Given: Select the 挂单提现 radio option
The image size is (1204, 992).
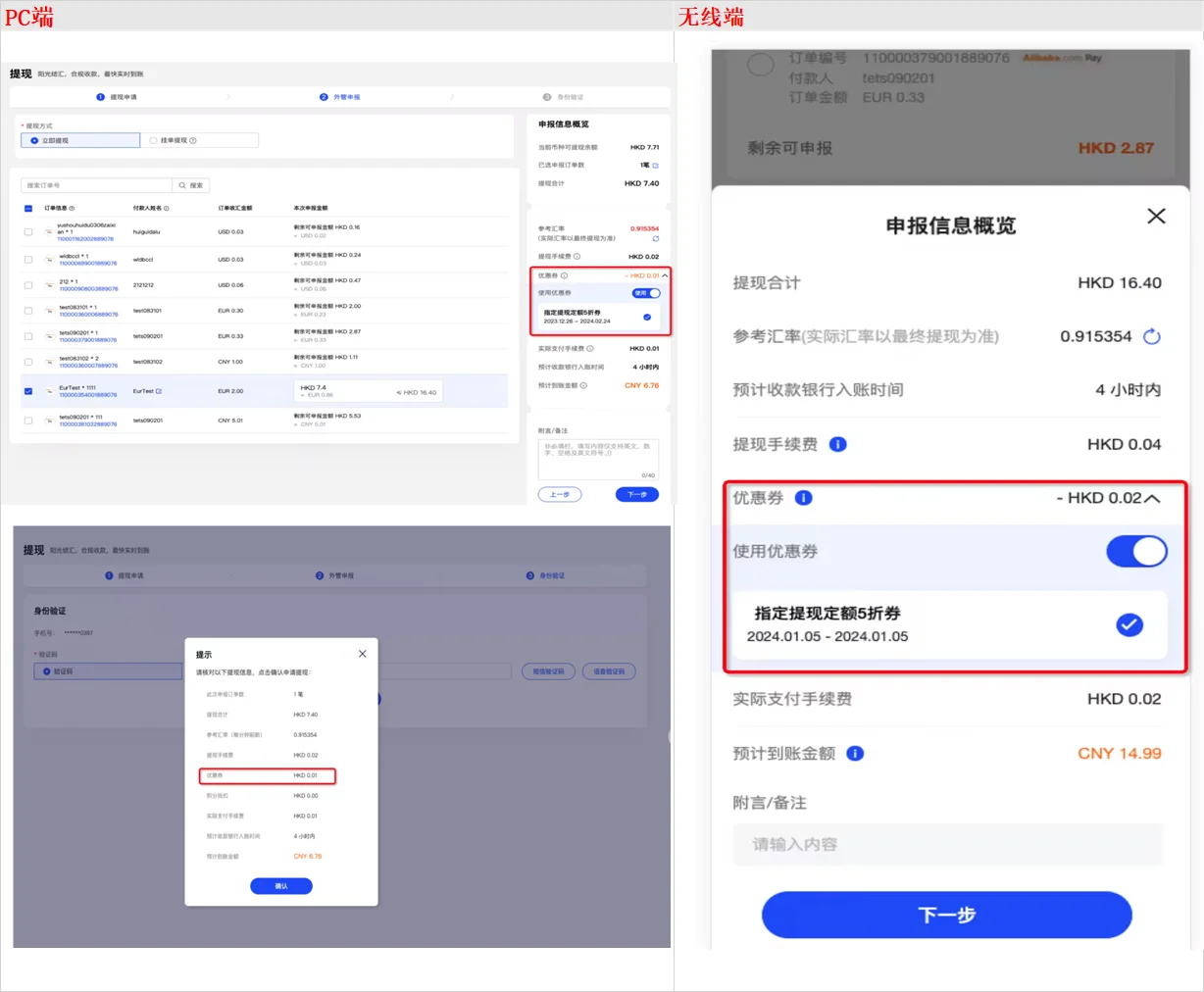Looking at the screenshot, I should pos(154,140).
